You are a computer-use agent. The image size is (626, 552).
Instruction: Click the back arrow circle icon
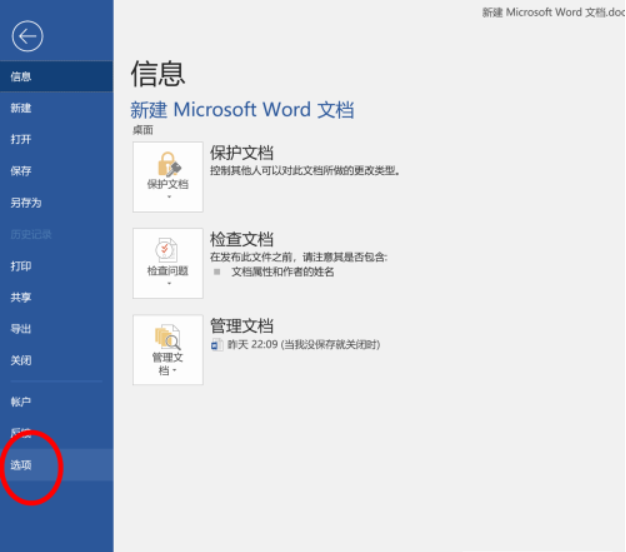click(27, 36)
